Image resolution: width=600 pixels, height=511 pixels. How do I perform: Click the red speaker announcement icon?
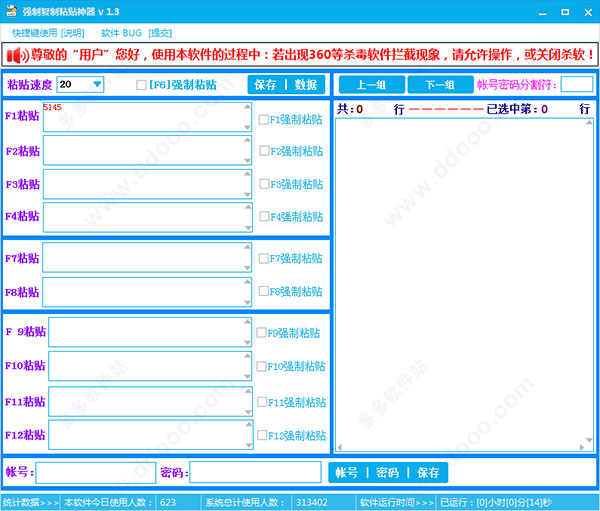coord(16,55)
